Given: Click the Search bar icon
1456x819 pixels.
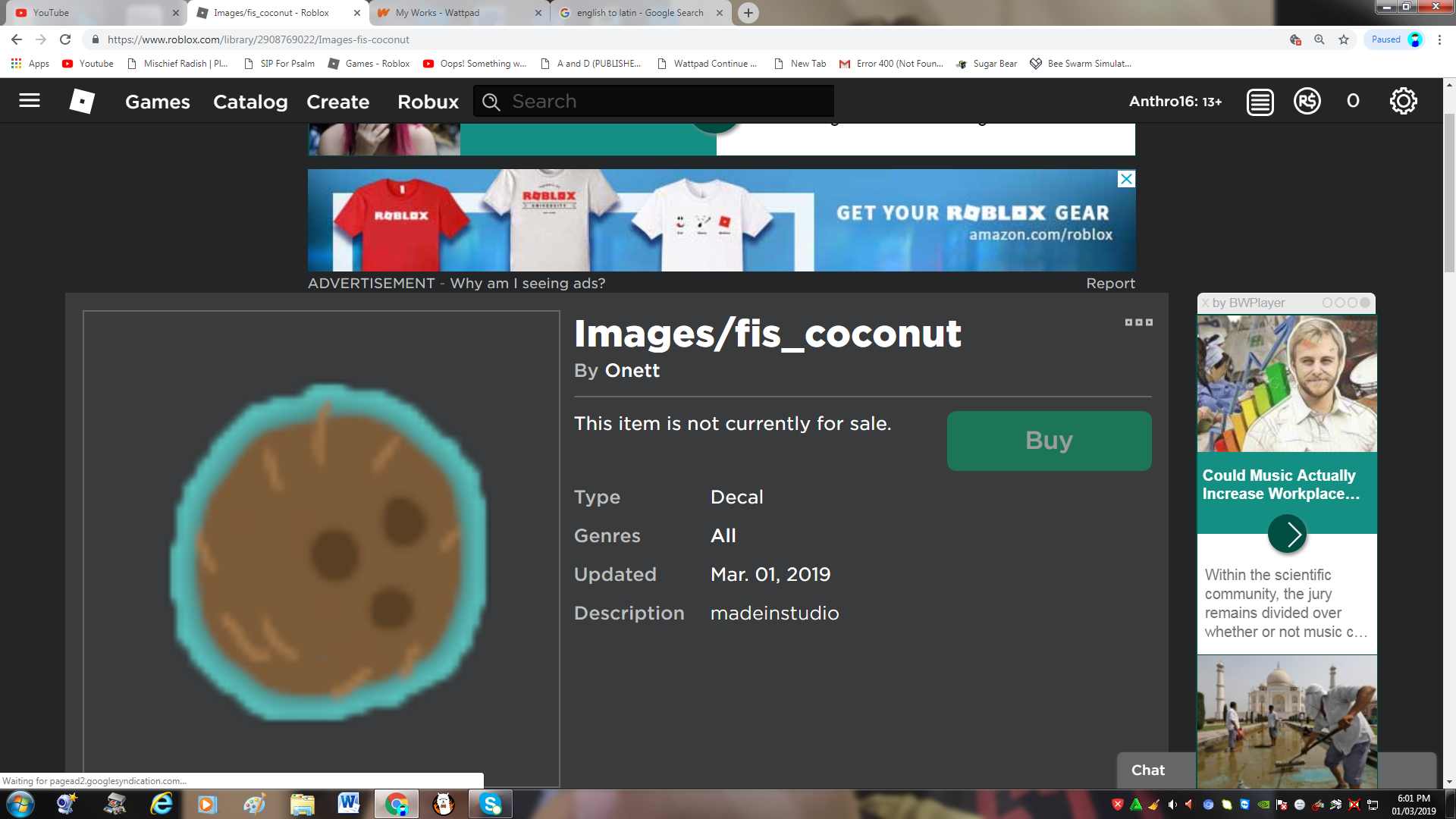Looking at the screenshot, I should click(491, 101).
